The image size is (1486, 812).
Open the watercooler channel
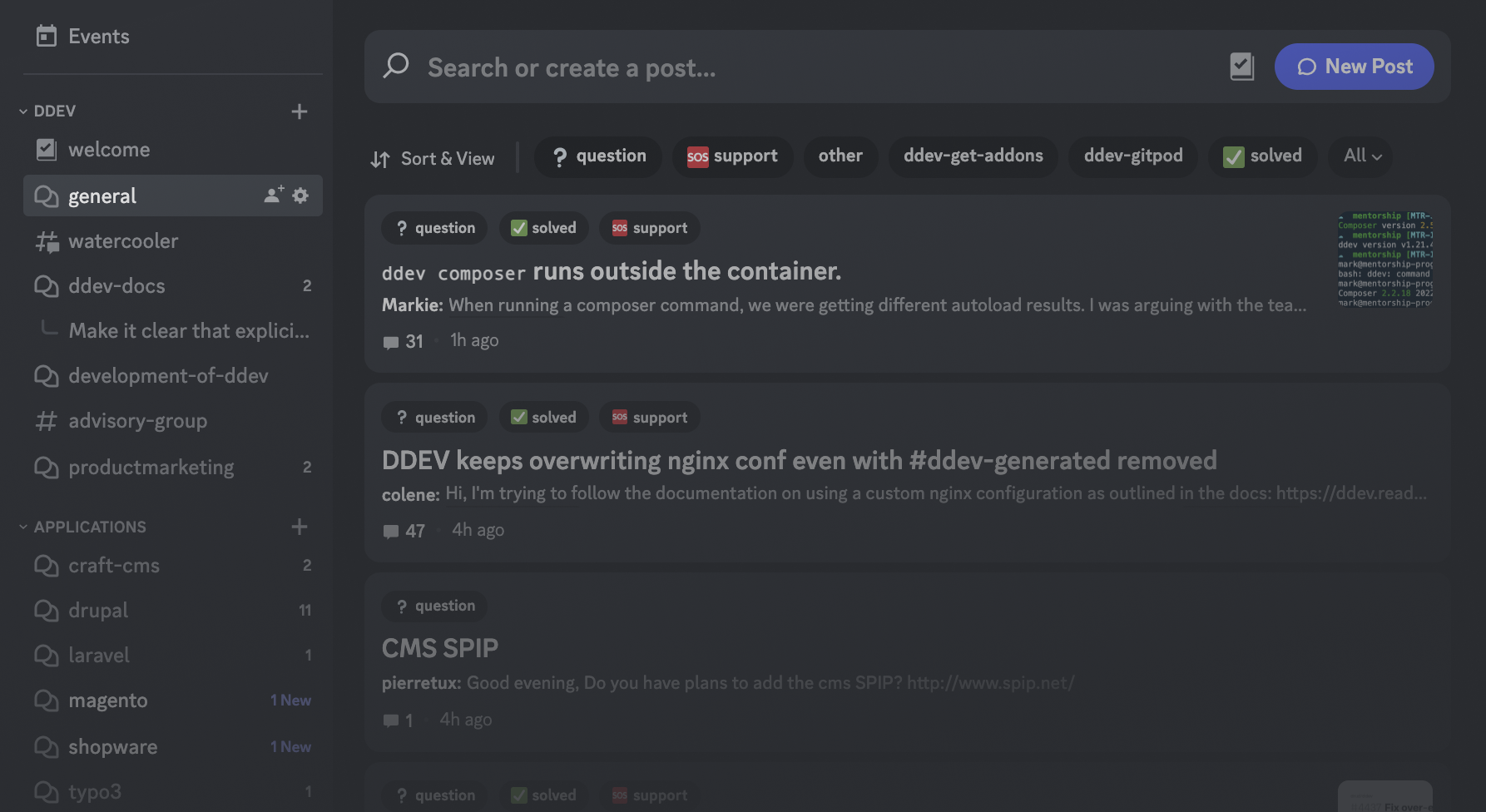122,240
